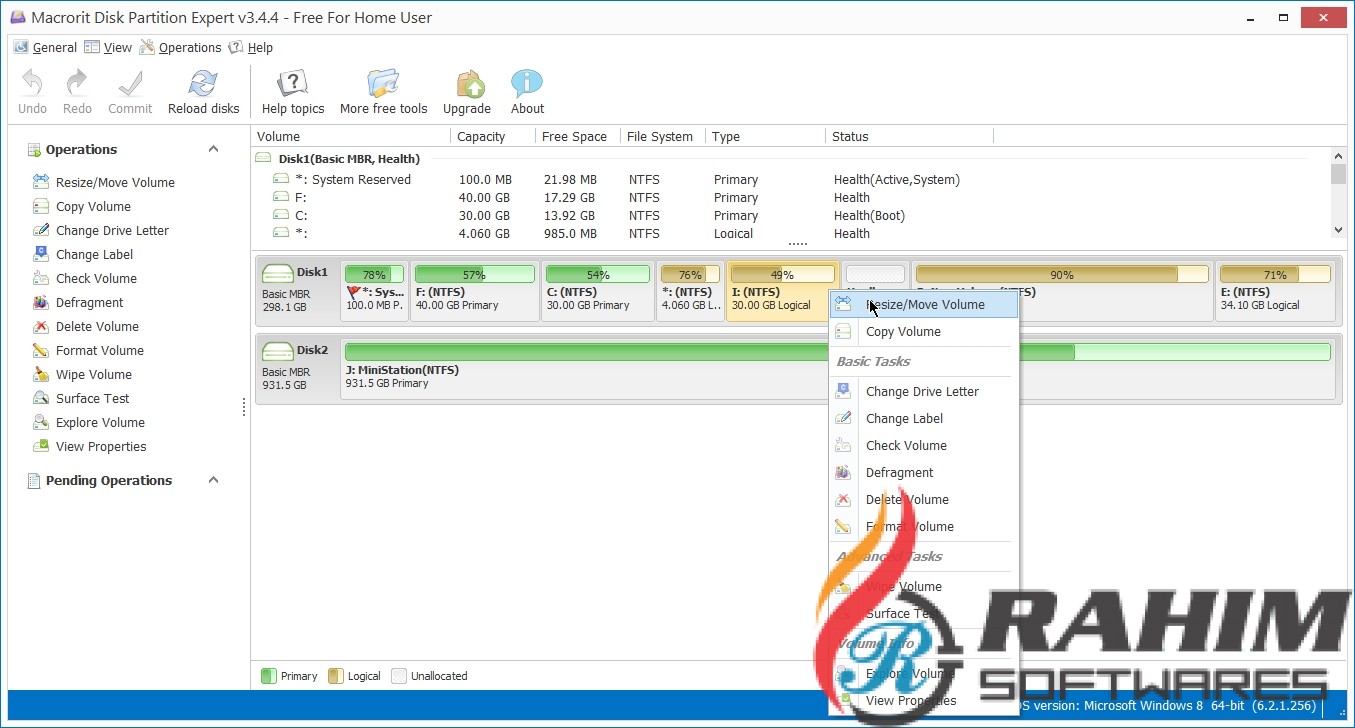This screenshot has width=1355, height=728.
Task: Select the C: (NTFS) 30.00 GB partition block
Action: [597, 291]
